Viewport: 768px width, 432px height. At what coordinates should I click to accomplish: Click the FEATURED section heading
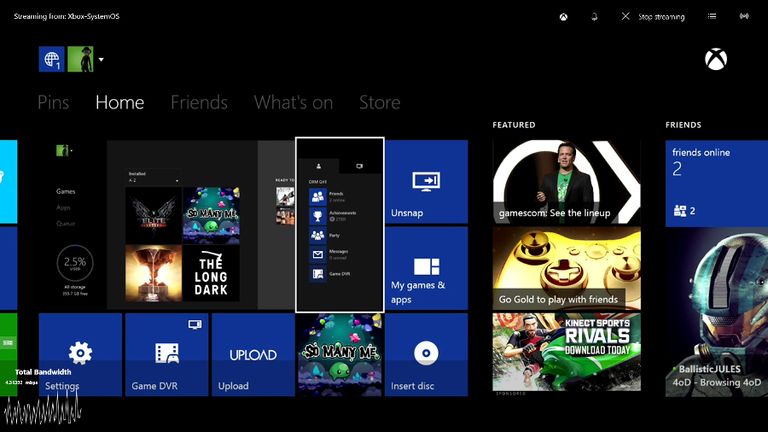tap(514, 125)
